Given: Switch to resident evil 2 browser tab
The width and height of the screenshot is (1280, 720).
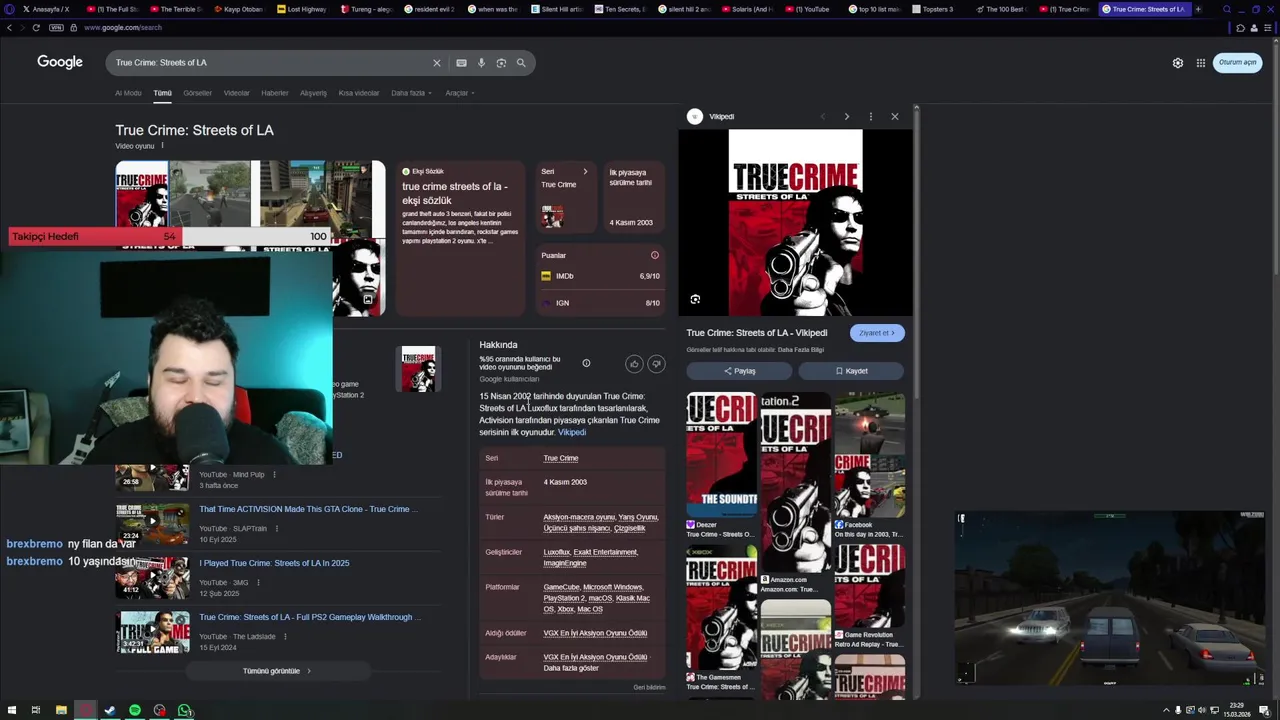Looking at the screenshot, I should click(432, 9).
